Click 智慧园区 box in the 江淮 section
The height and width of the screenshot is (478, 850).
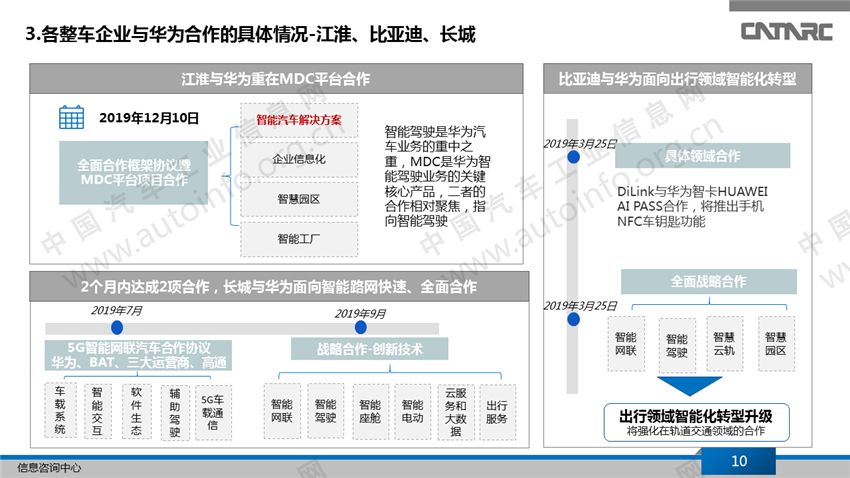299,199
